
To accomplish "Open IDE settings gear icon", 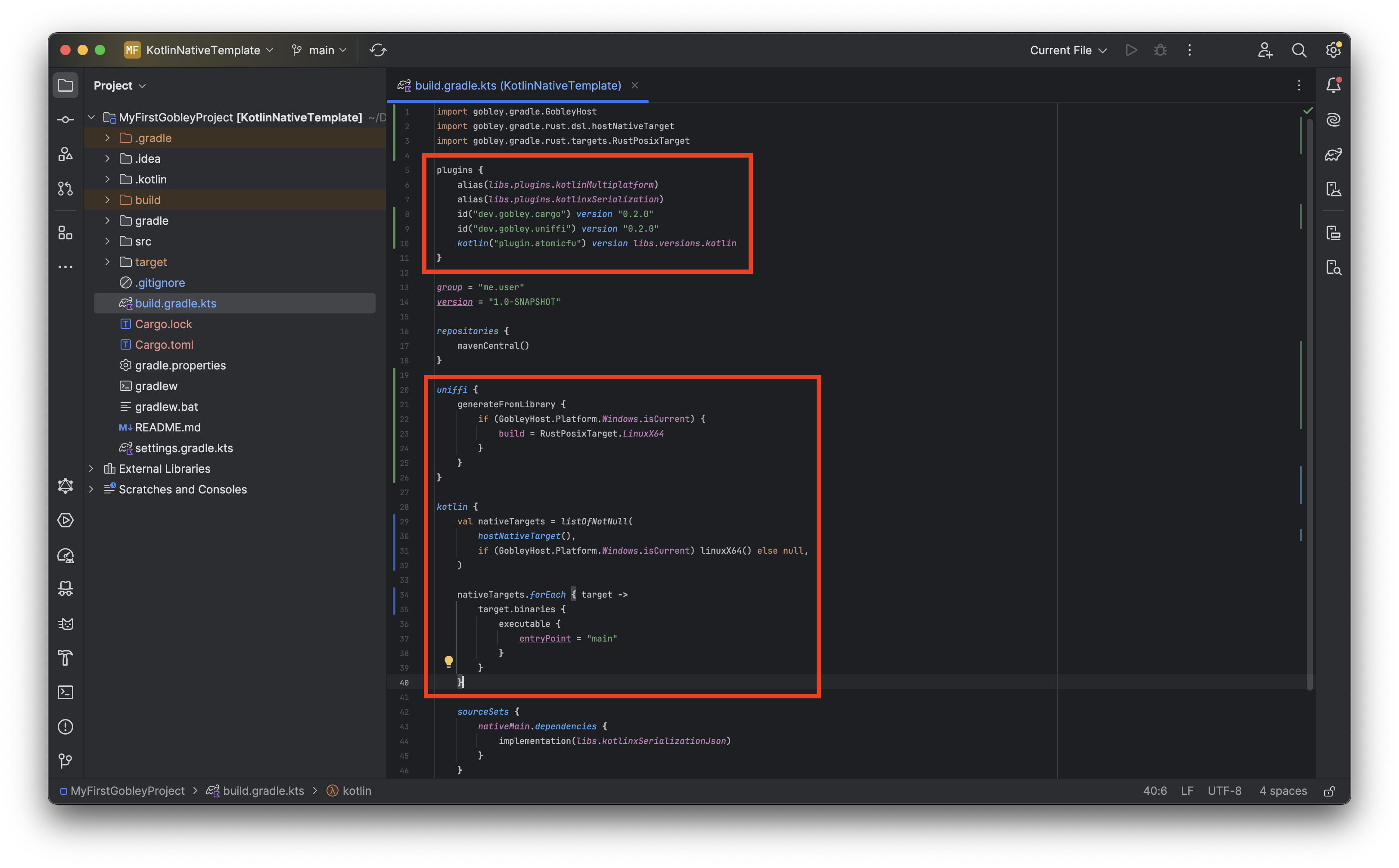I will [1334, 50].
